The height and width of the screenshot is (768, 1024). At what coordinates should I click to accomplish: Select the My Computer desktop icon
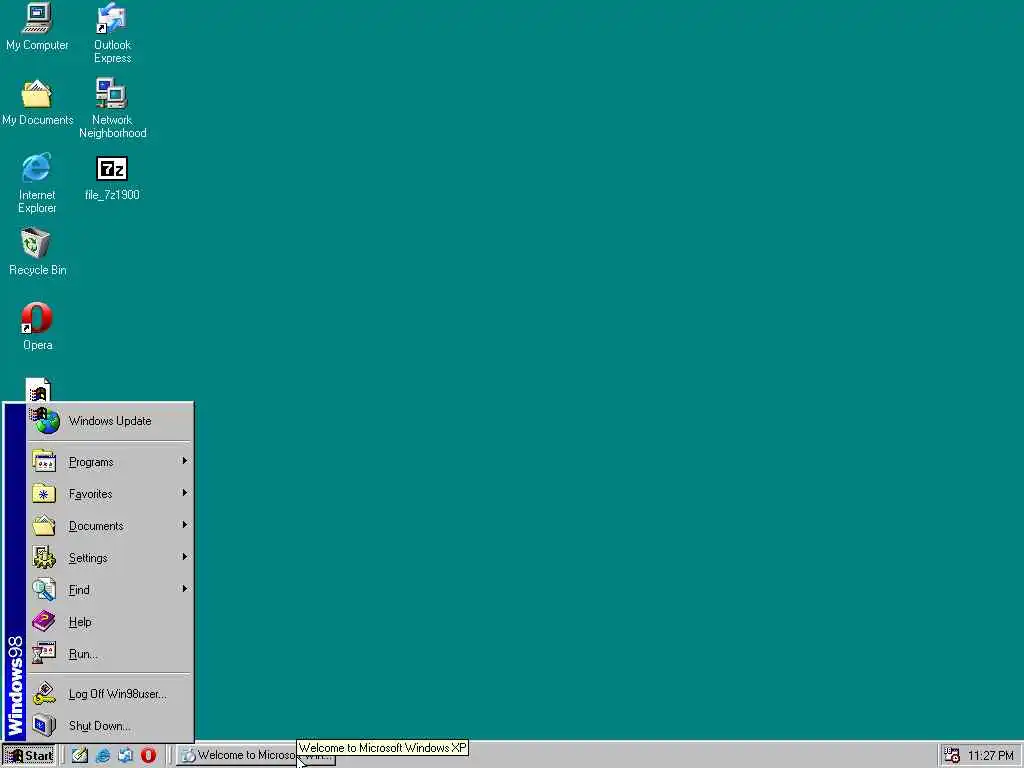pyautogui.click(x=37, y=27)
